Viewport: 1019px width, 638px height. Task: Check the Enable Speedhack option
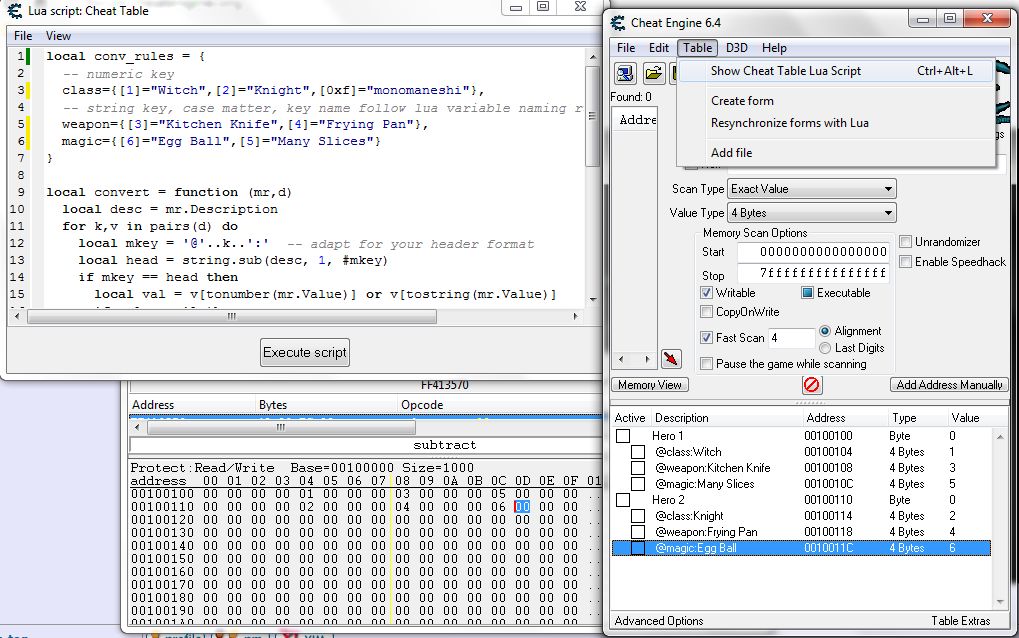pyautogui.click(x=905, y=262)
